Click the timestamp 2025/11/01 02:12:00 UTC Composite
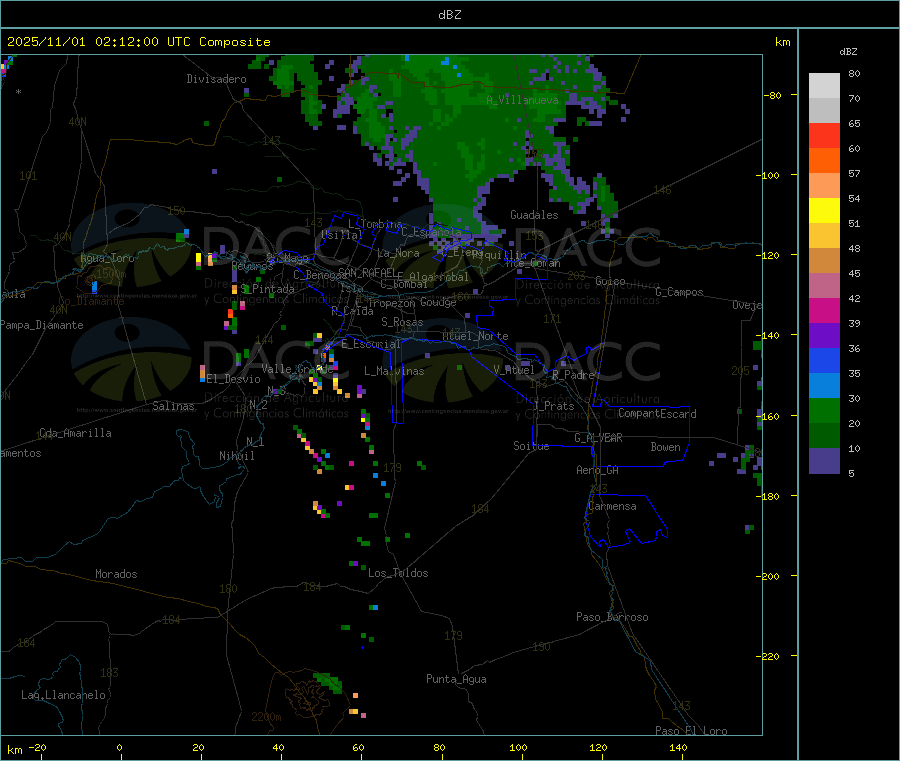Image resolution: width=900 pixels, height=761 pixels. [138, 42]
